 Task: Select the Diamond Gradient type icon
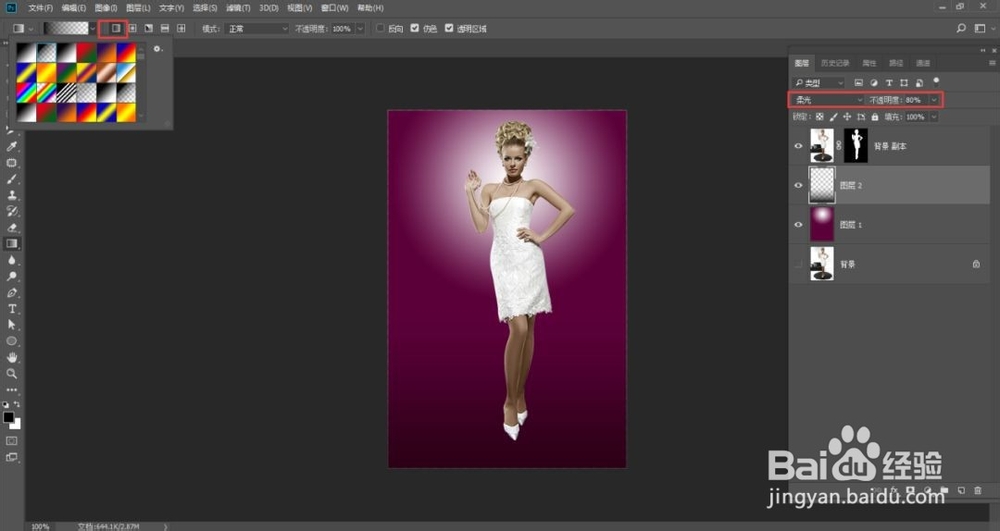(181, 28)
